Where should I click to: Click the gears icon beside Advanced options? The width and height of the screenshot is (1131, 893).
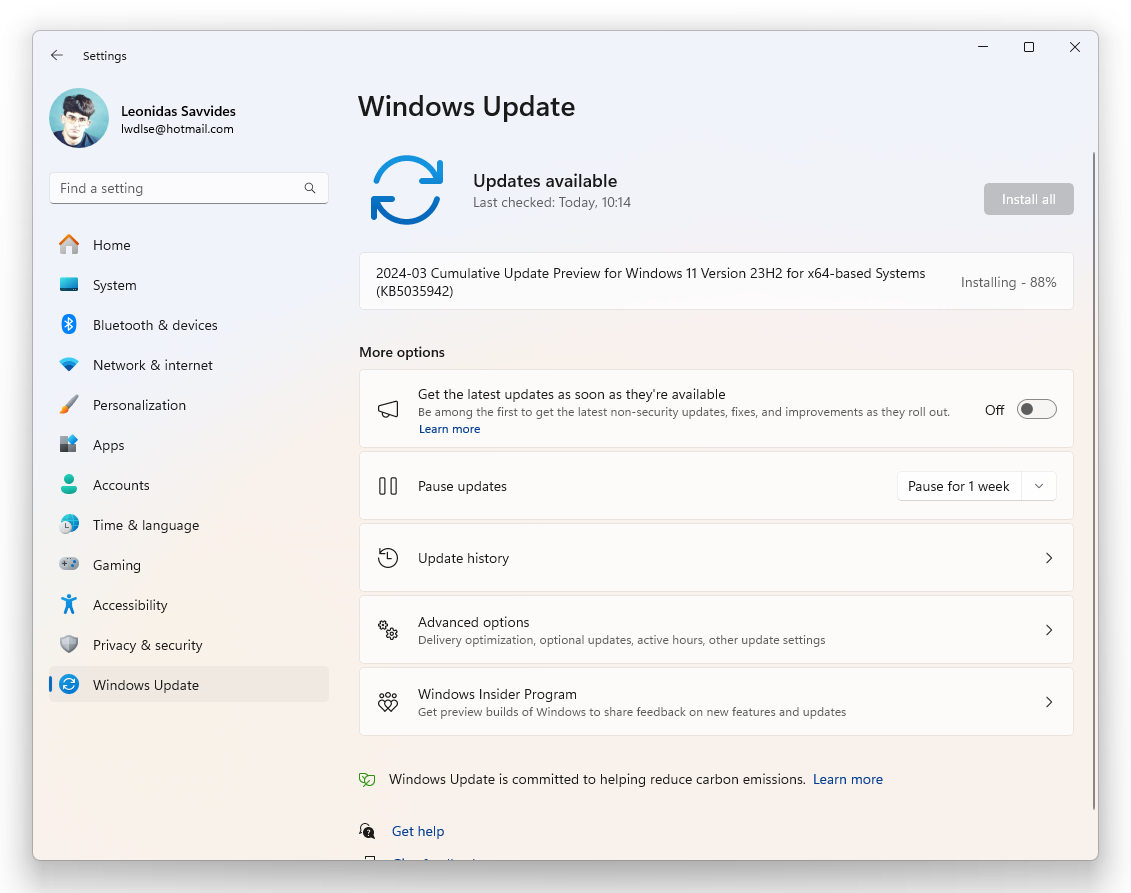pos(388,630)
